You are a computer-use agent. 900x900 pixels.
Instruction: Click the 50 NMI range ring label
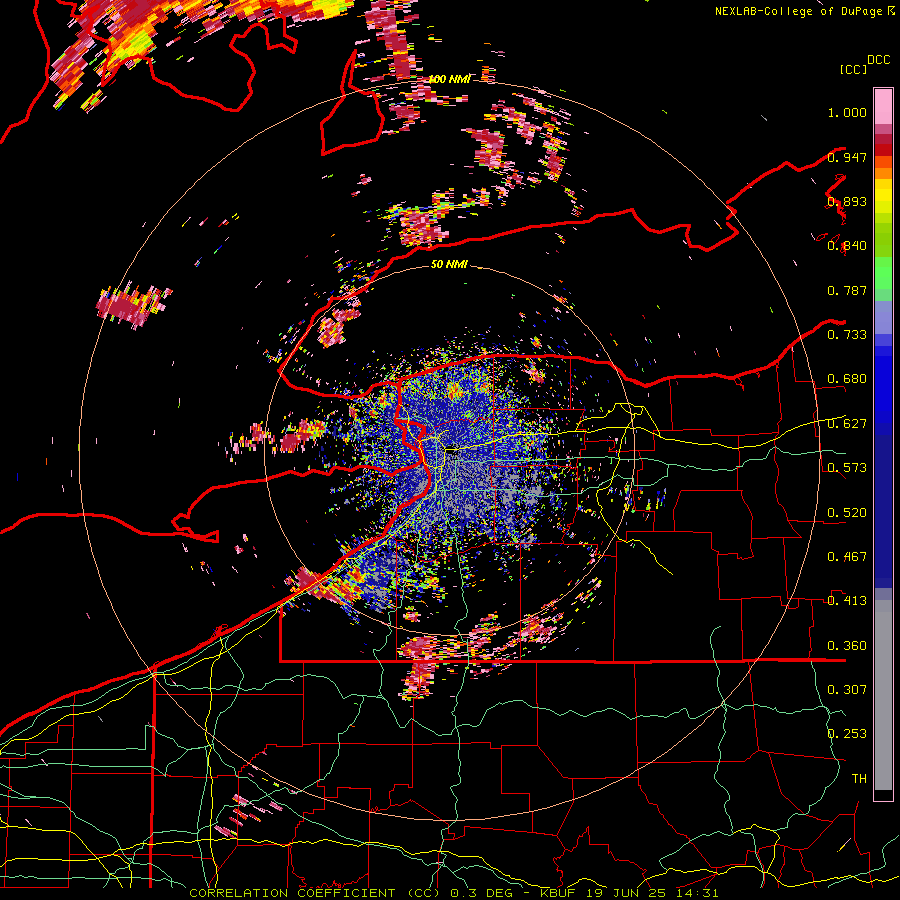pyautogui.click(x=449, y=264)
